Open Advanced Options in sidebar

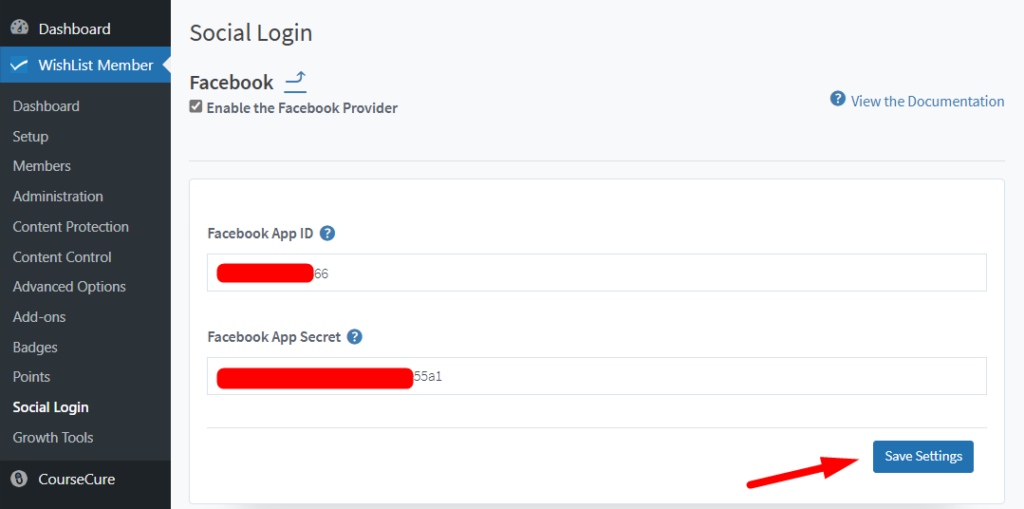coord(69,287)
